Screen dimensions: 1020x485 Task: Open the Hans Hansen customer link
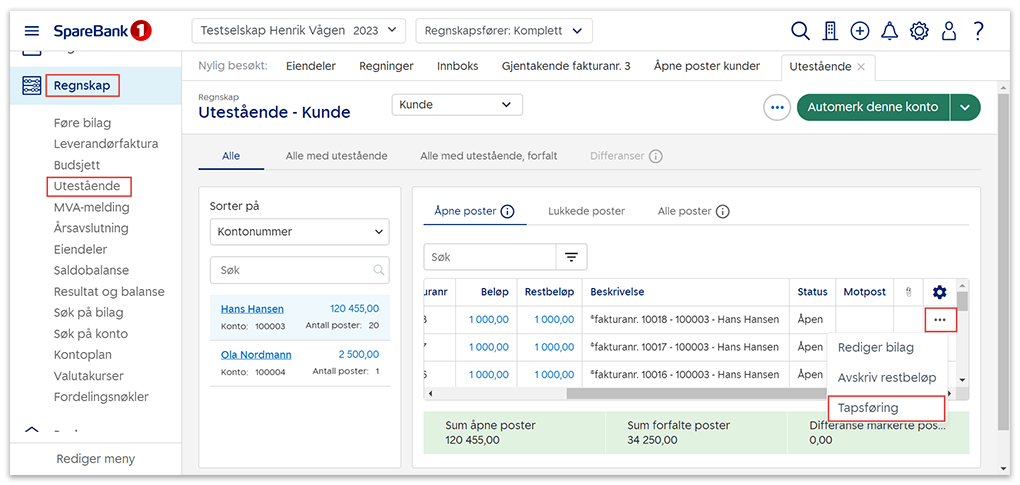(252, 309)
